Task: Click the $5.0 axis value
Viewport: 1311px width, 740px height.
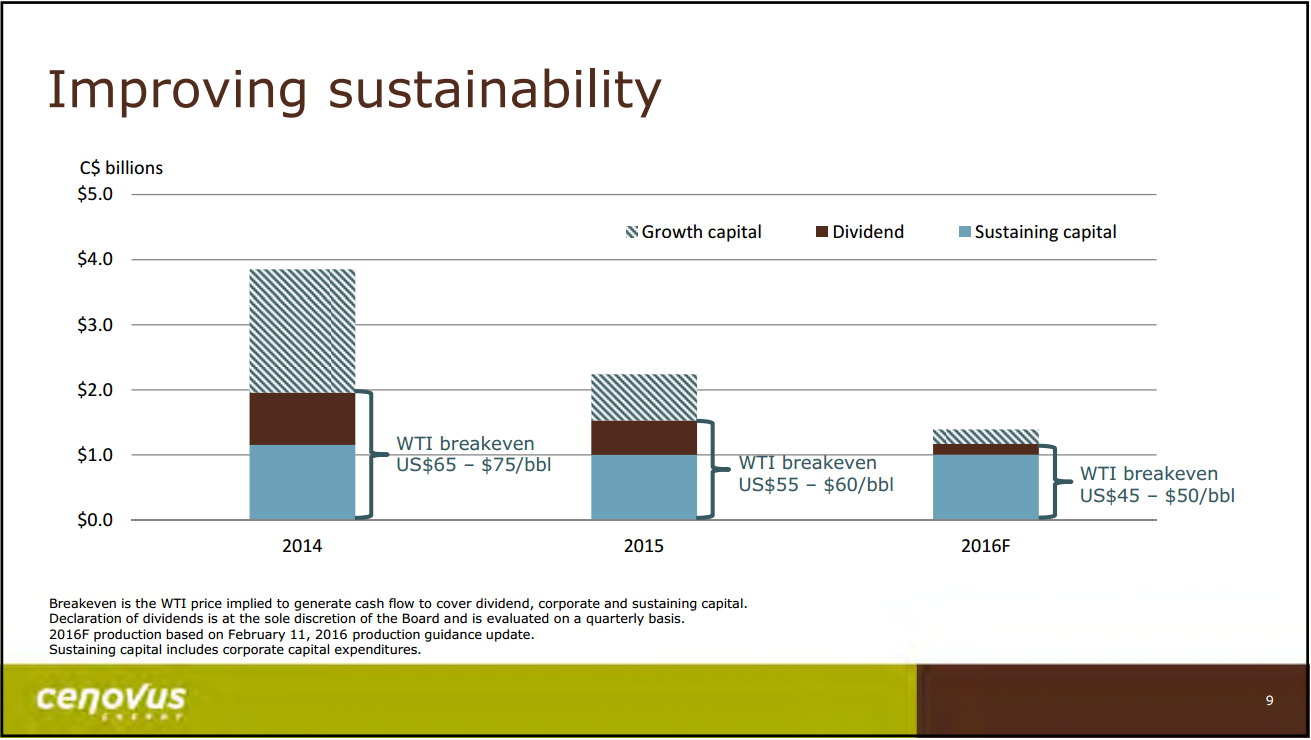Action: [x=94, y=194]
